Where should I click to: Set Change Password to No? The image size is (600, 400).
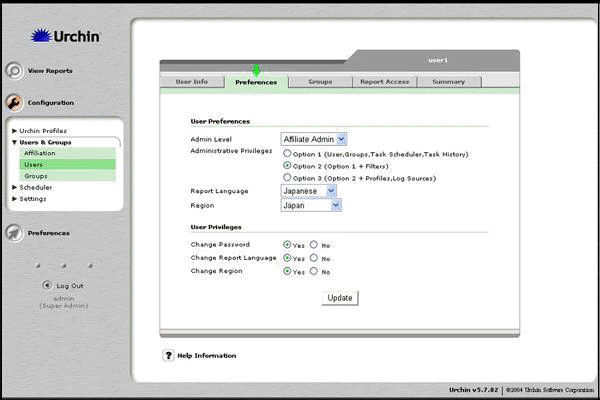(314, 244)
